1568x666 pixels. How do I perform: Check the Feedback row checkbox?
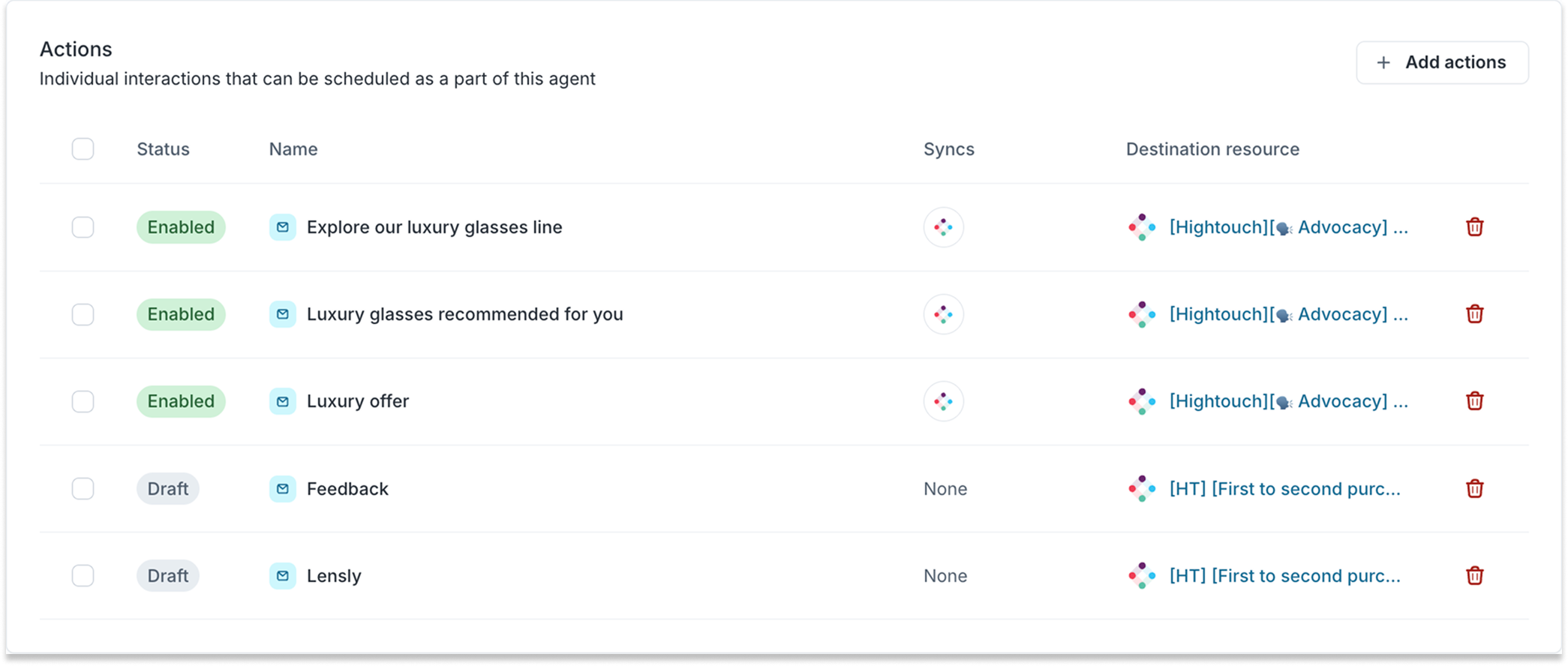(83, 489)
